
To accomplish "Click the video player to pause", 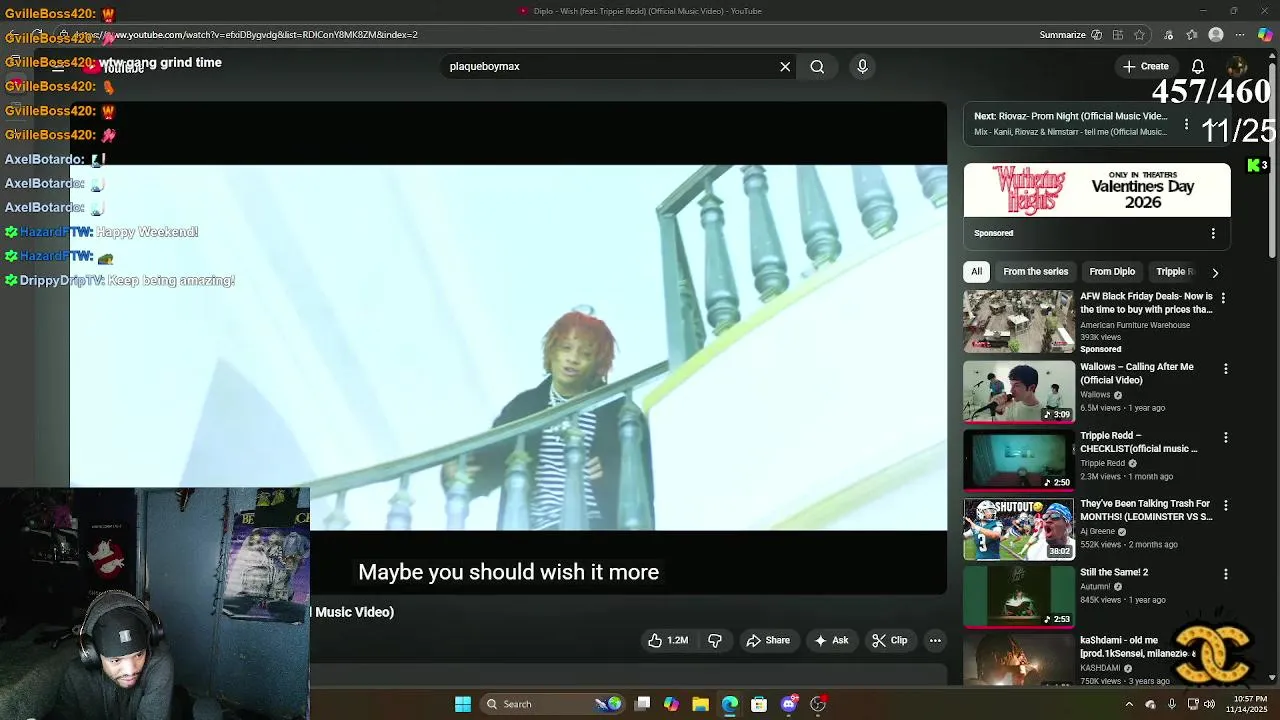I will click(x=508, y=348).
